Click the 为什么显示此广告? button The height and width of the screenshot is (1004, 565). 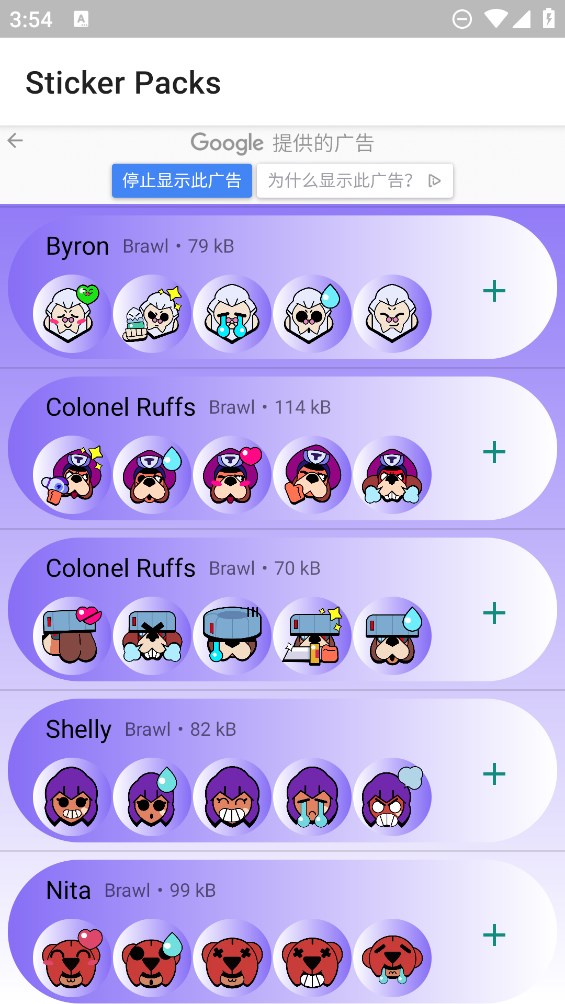coord(355,181)
